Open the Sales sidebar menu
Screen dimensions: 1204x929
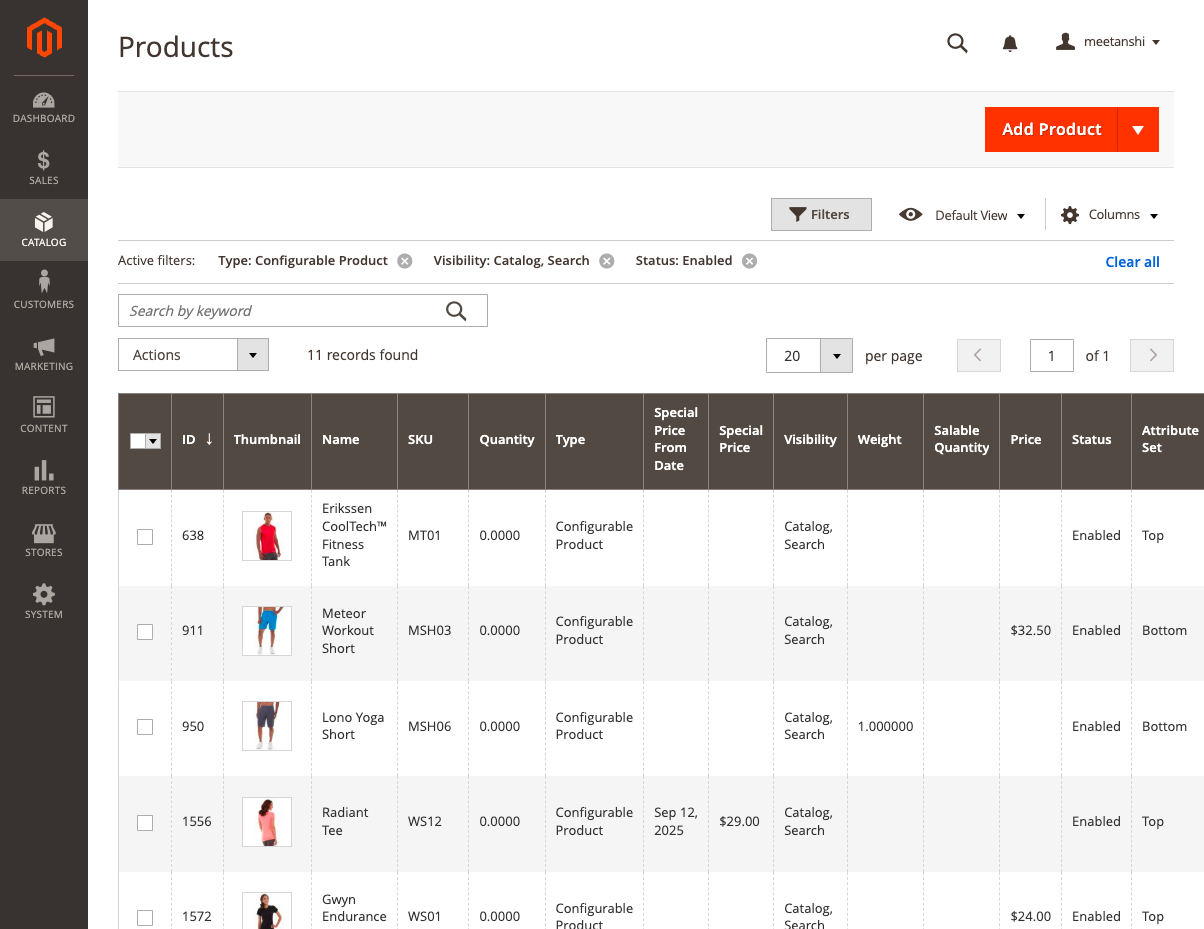pos(44,168)
